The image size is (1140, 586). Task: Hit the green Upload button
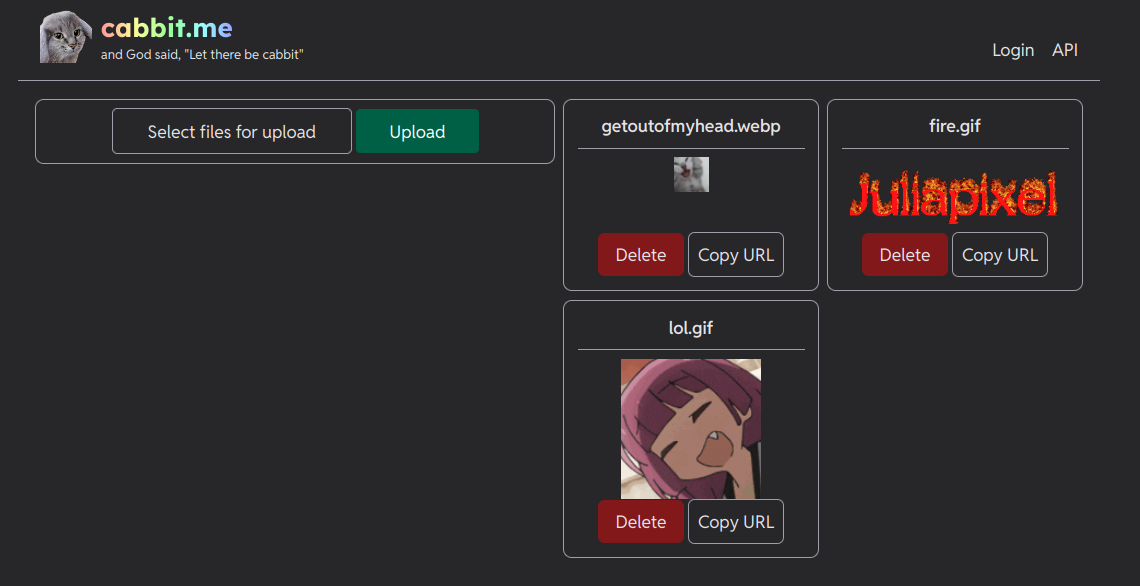tap(417, 132)
